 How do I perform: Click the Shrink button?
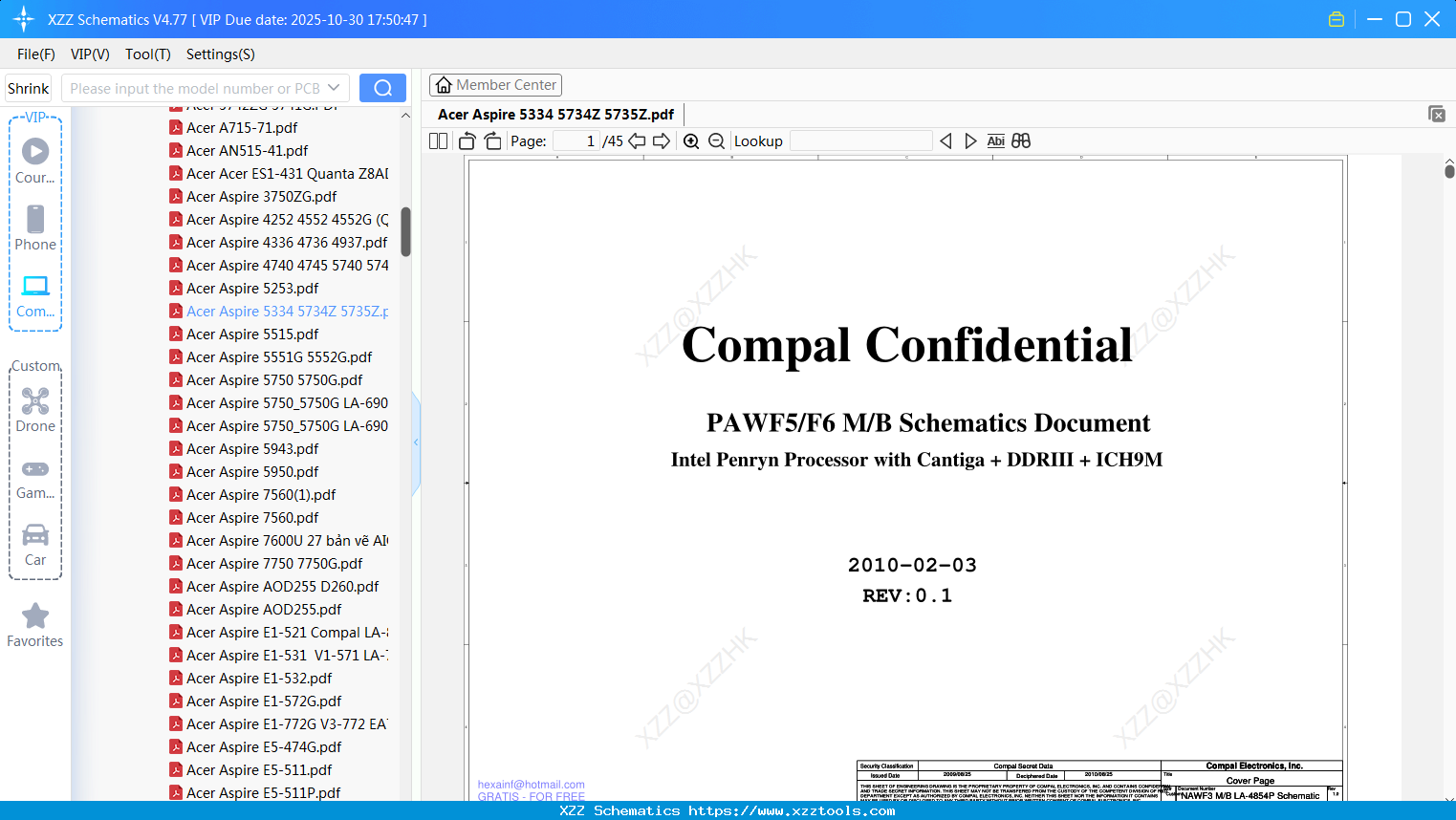coord(29,88)
